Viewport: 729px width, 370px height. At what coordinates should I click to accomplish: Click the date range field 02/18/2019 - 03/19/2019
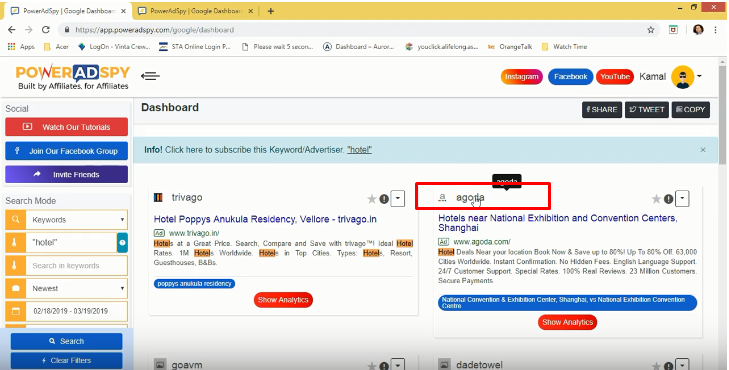click(76, 311)
